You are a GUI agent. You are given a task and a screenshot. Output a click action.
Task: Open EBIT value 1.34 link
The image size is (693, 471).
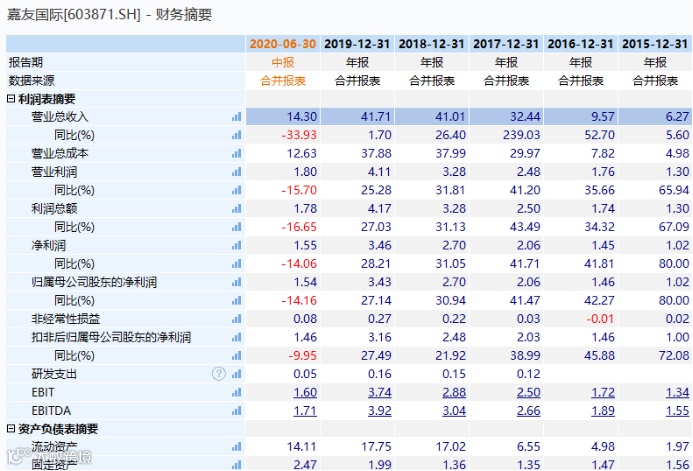pyautogui.click(x=677, y=392)
